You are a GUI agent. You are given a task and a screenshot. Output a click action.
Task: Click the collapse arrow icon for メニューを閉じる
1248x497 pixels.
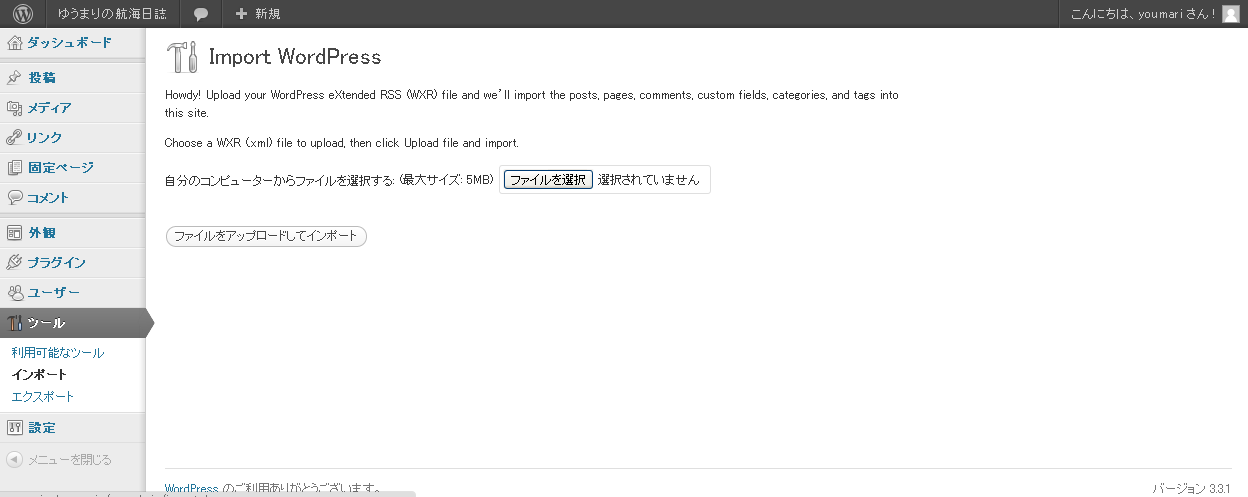[x=14, y=460]
